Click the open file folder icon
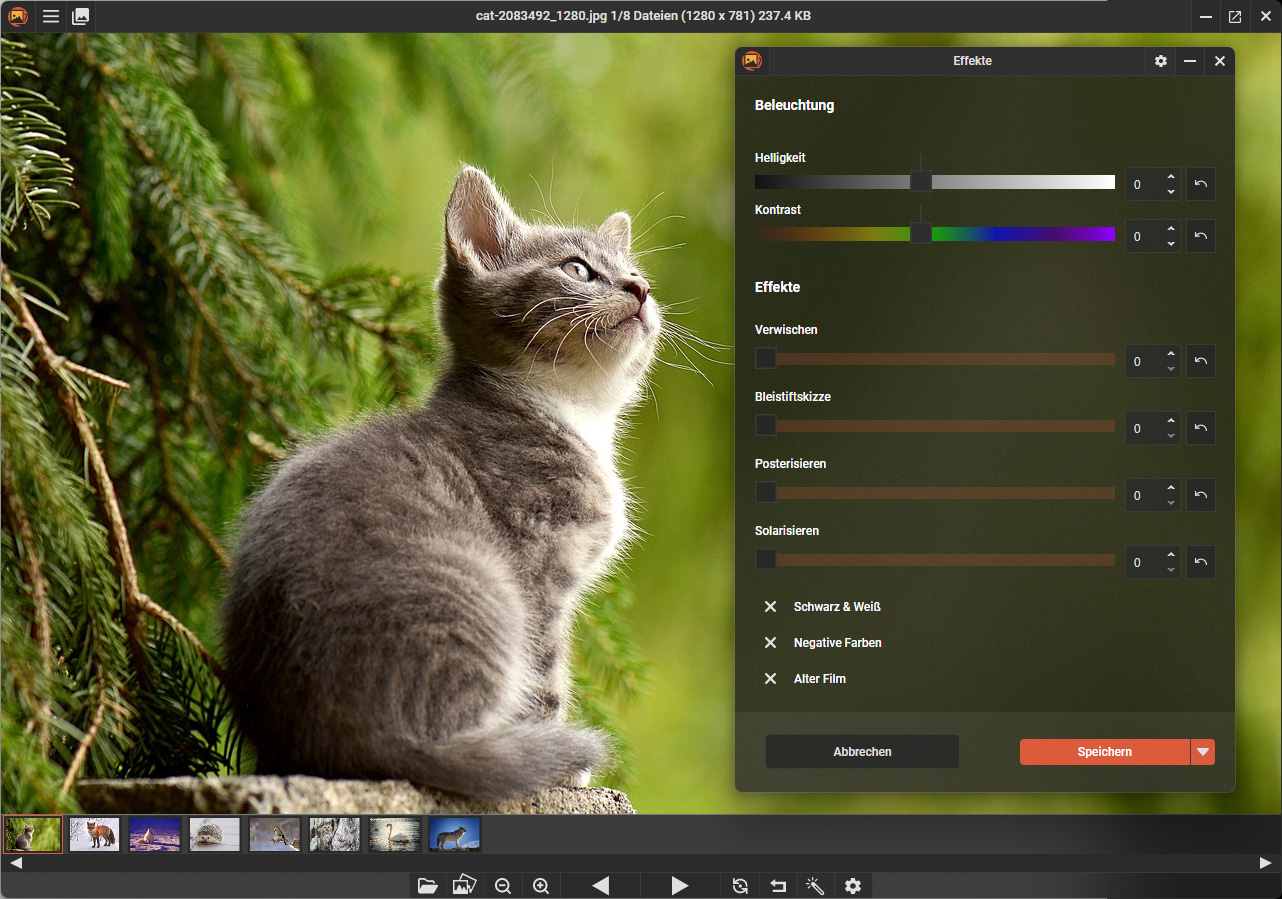 coord(428,886)
